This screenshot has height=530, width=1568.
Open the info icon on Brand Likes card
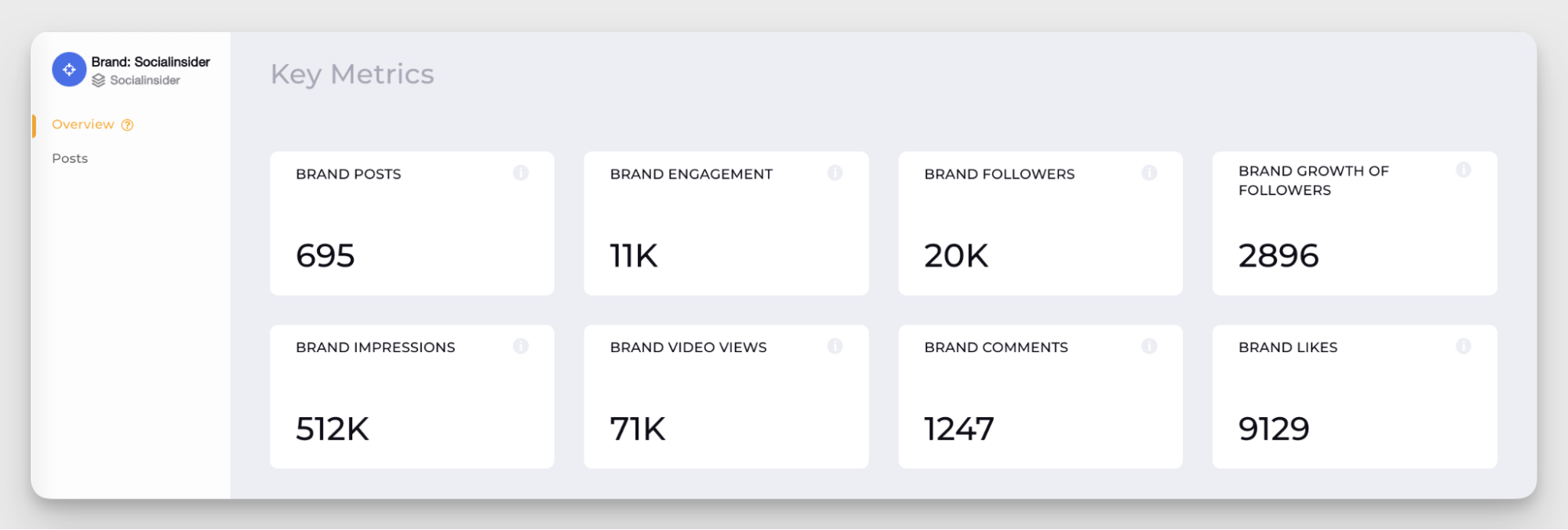coord(1464,346)
